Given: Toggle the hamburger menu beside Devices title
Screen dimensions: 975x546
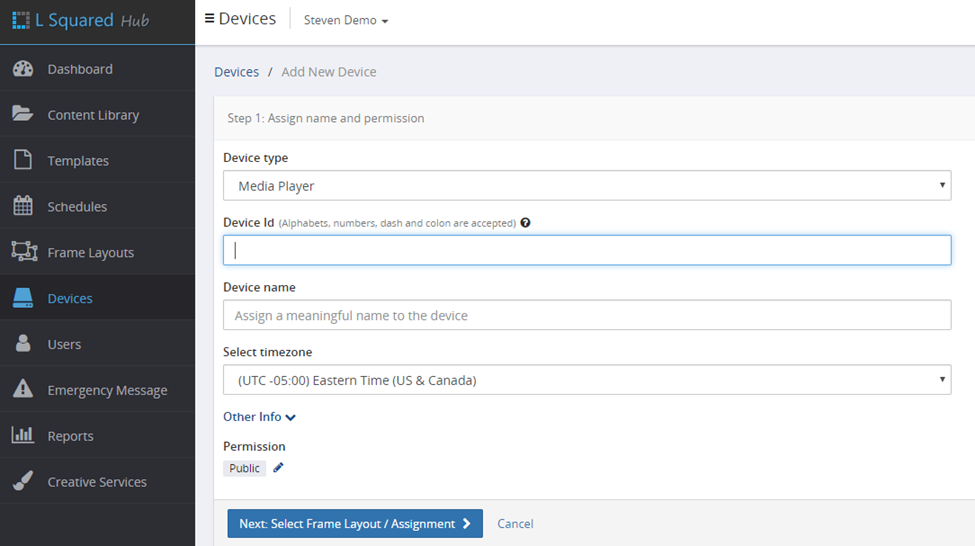Looking at the screenshot, I should pos(209,19).
